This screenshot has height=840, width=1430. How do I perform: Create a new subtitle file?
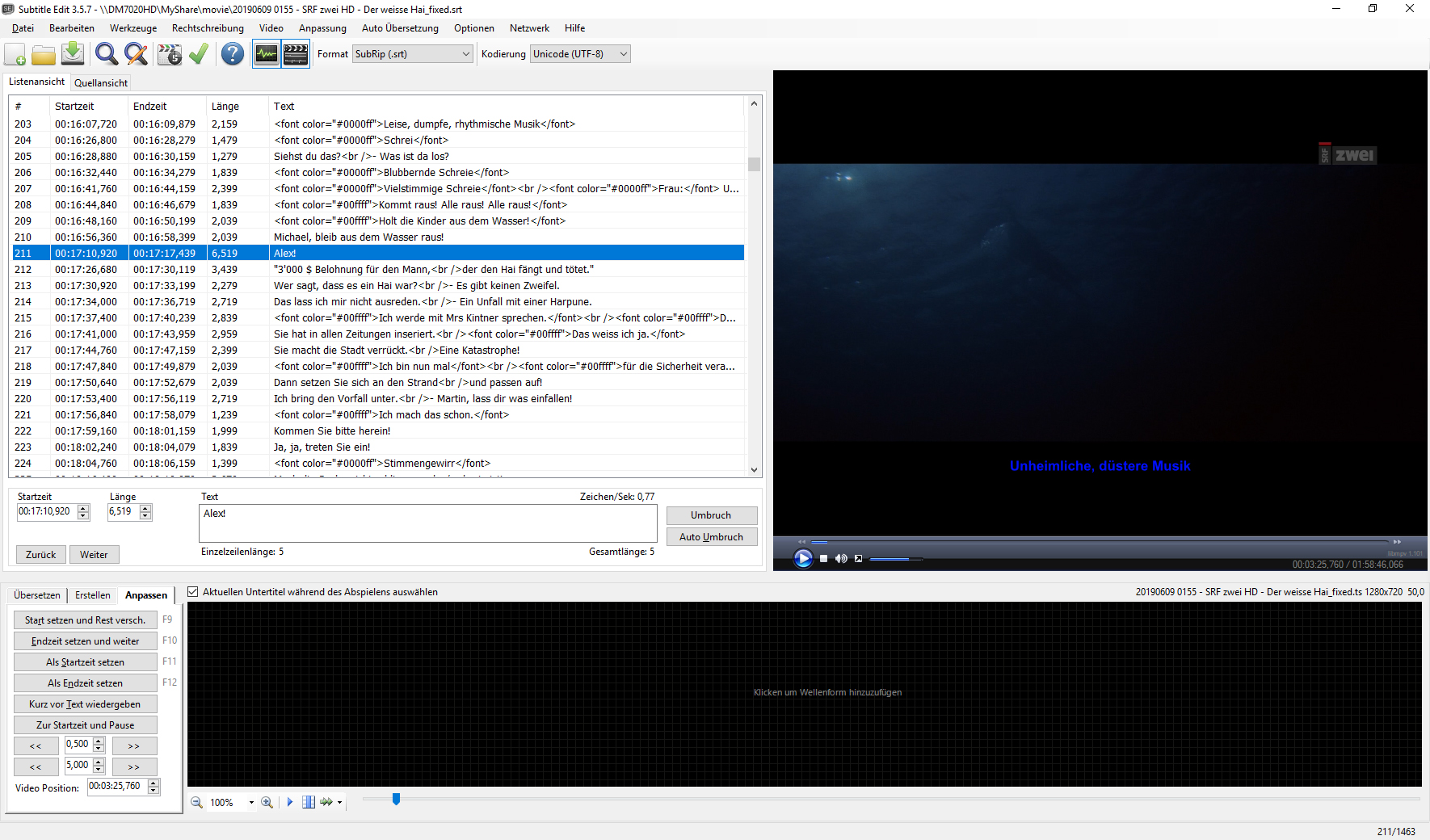(15, 54)
